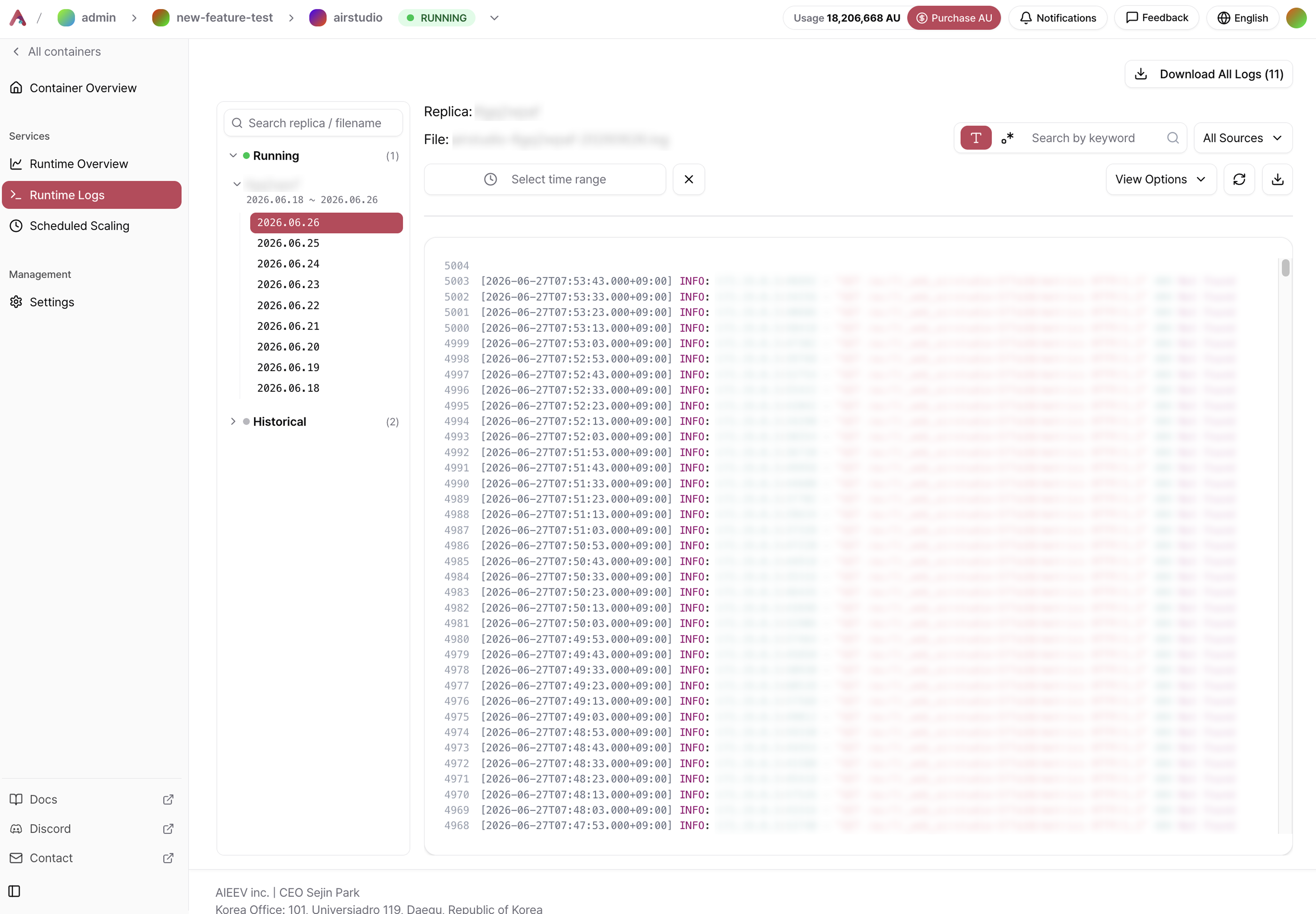The height and width of the screenshot is (914, 1316).
Task: Open Notifications bell
Action: 1058,18
